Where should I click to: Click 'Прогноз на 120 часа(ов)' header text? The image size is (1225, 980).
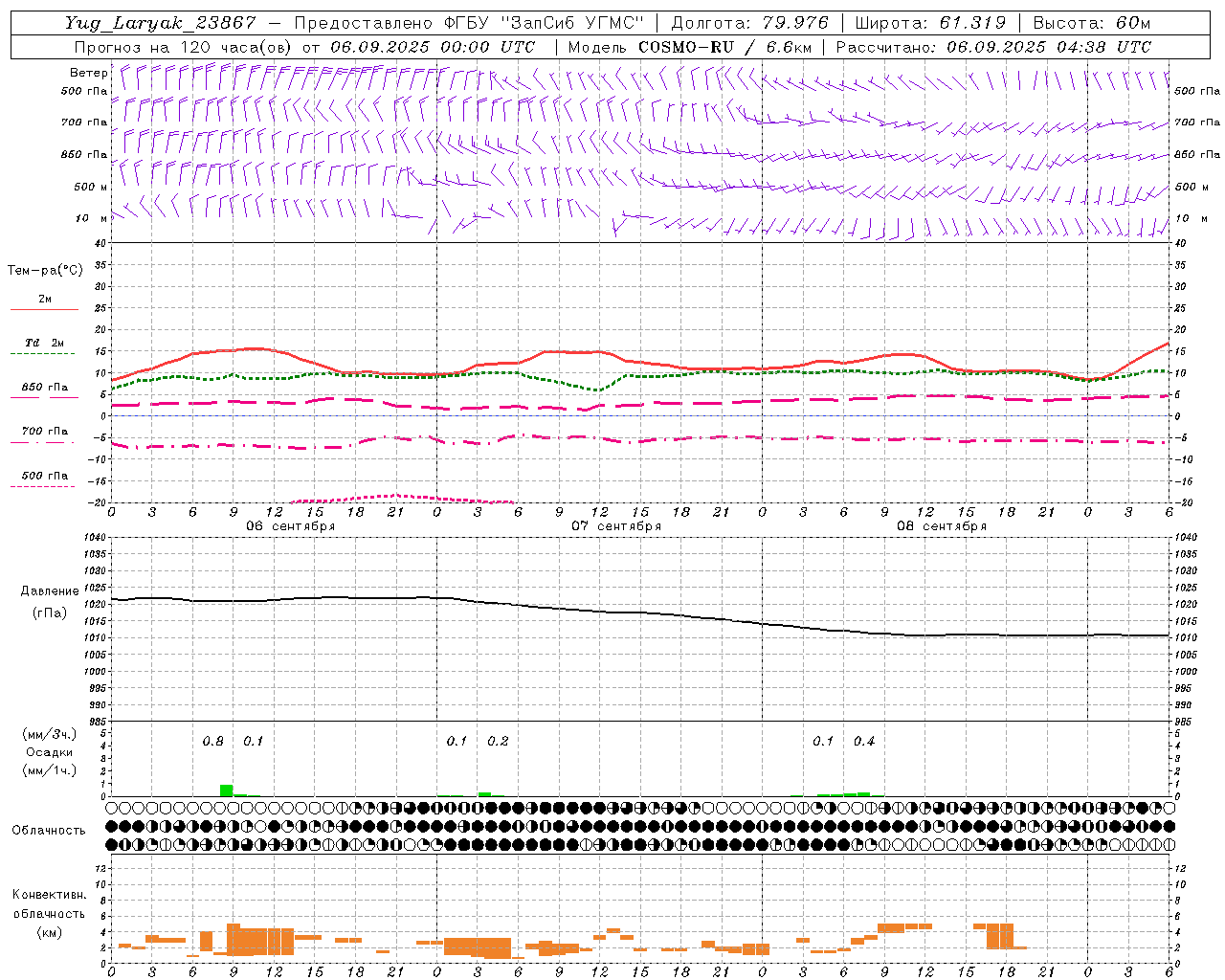pyautogui.click(x=184, y=47)
